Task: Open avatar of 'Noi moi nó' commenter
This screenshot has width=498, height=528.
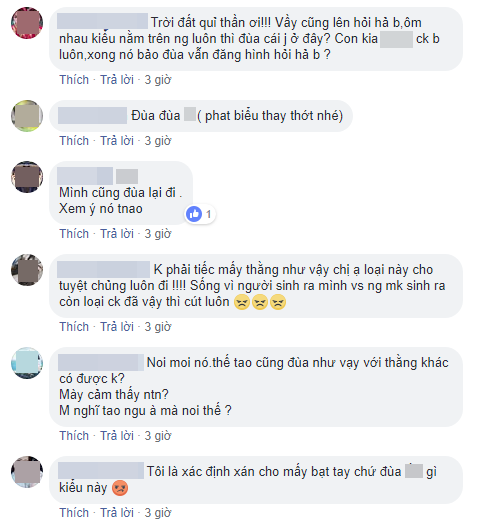Action: [x=27, y=363]
